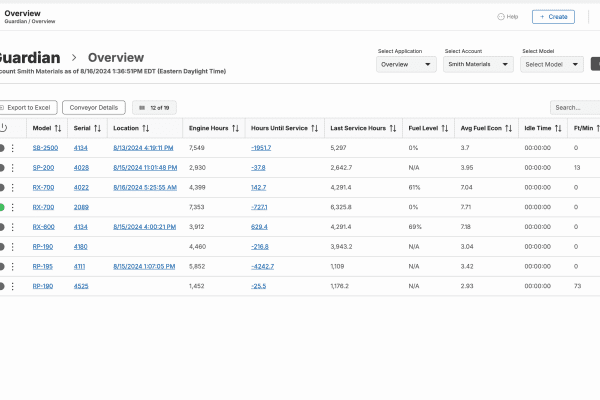
Task: Sort by Hours Until Service
Action: [315, 128]
